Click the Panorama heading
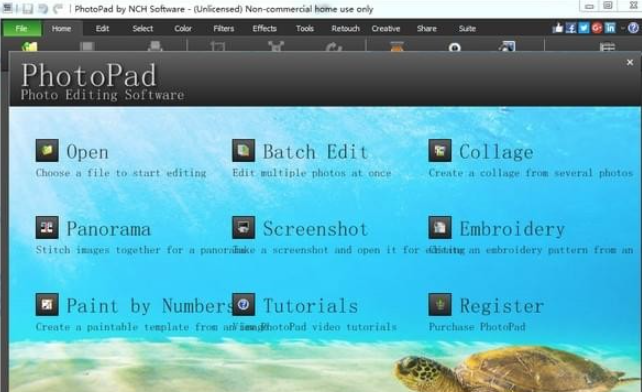 point(109,229)
